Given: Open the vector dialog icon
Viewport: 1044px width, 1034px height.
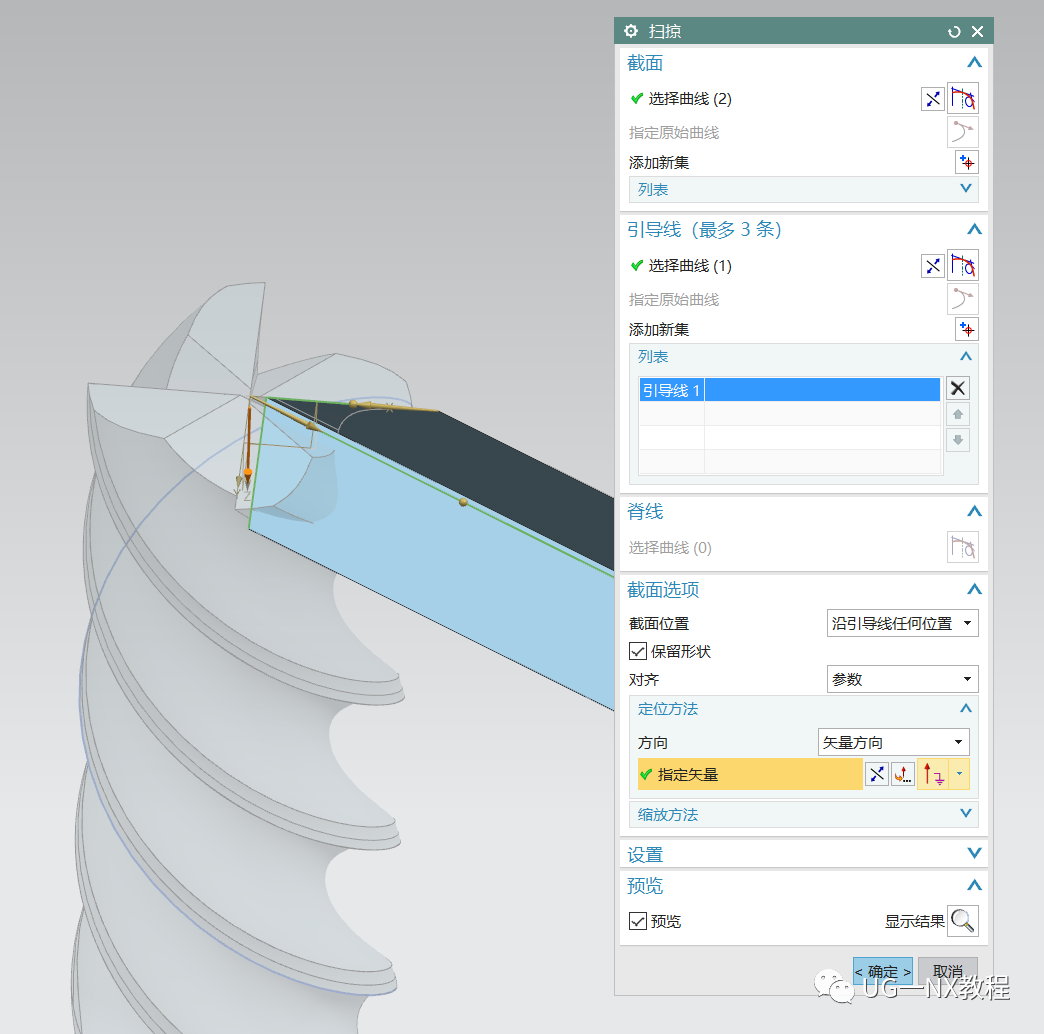Looking at the screenshot, I should 903,774.
